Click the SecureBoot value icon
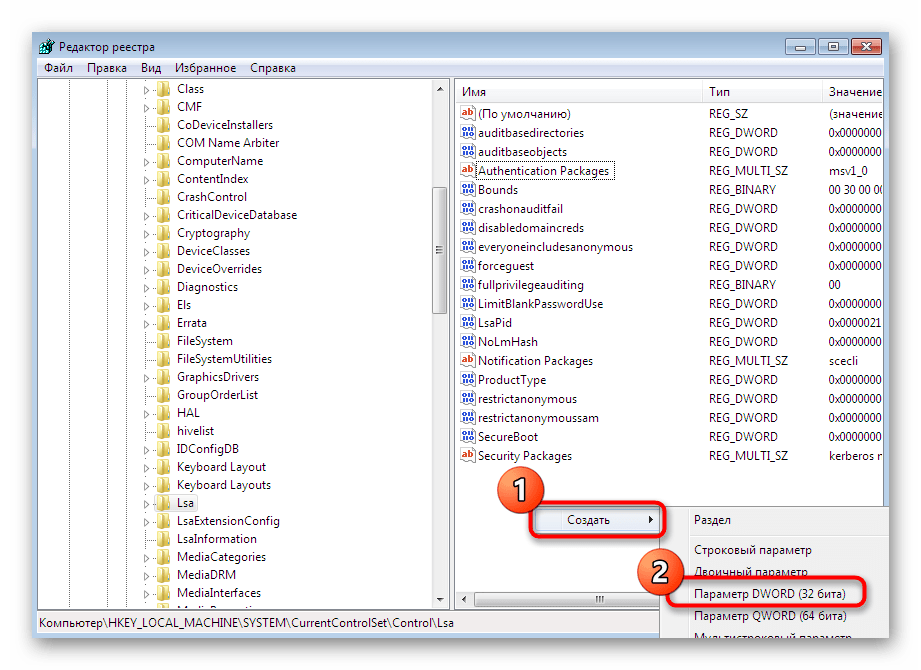 tap(467, 437)
